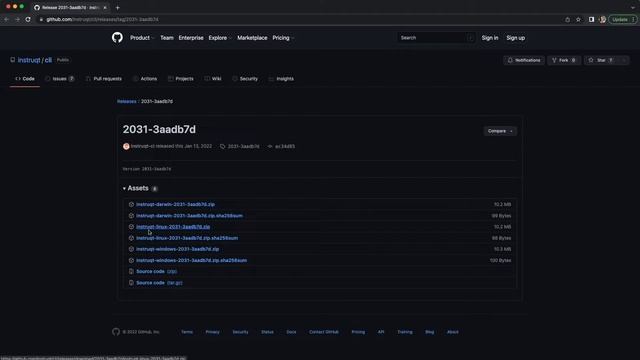Switch to the Code tab
Viewport: 640px width, 360px height.
(25, 78)
